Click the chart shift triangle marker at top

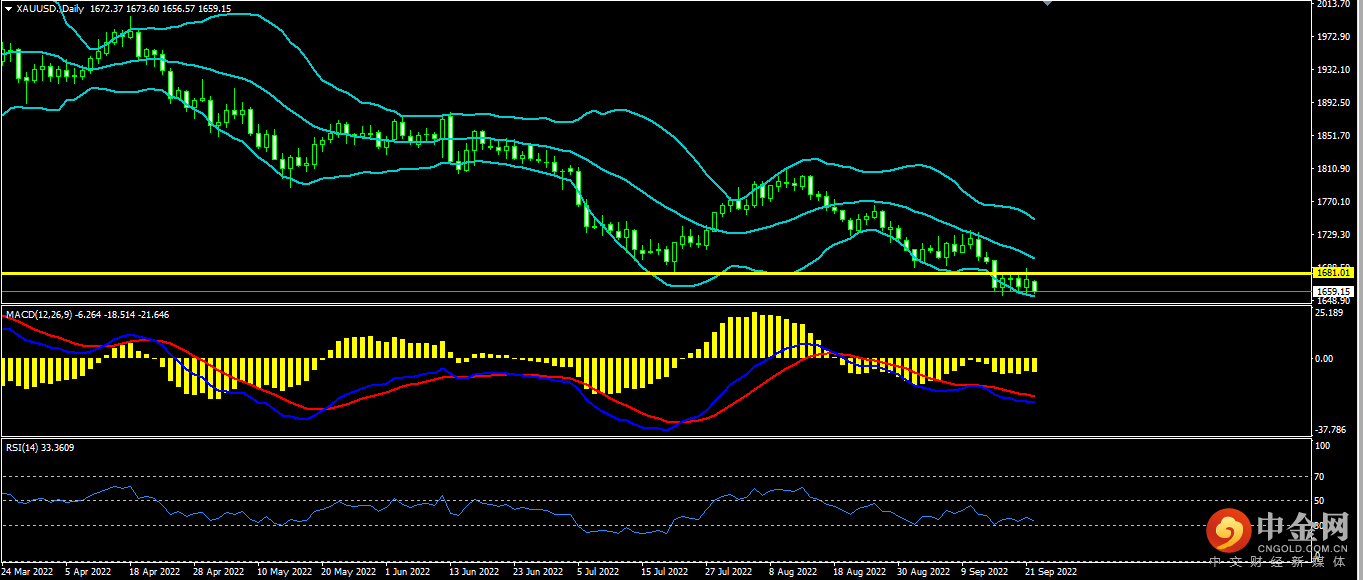click(x=1047, y=4)
